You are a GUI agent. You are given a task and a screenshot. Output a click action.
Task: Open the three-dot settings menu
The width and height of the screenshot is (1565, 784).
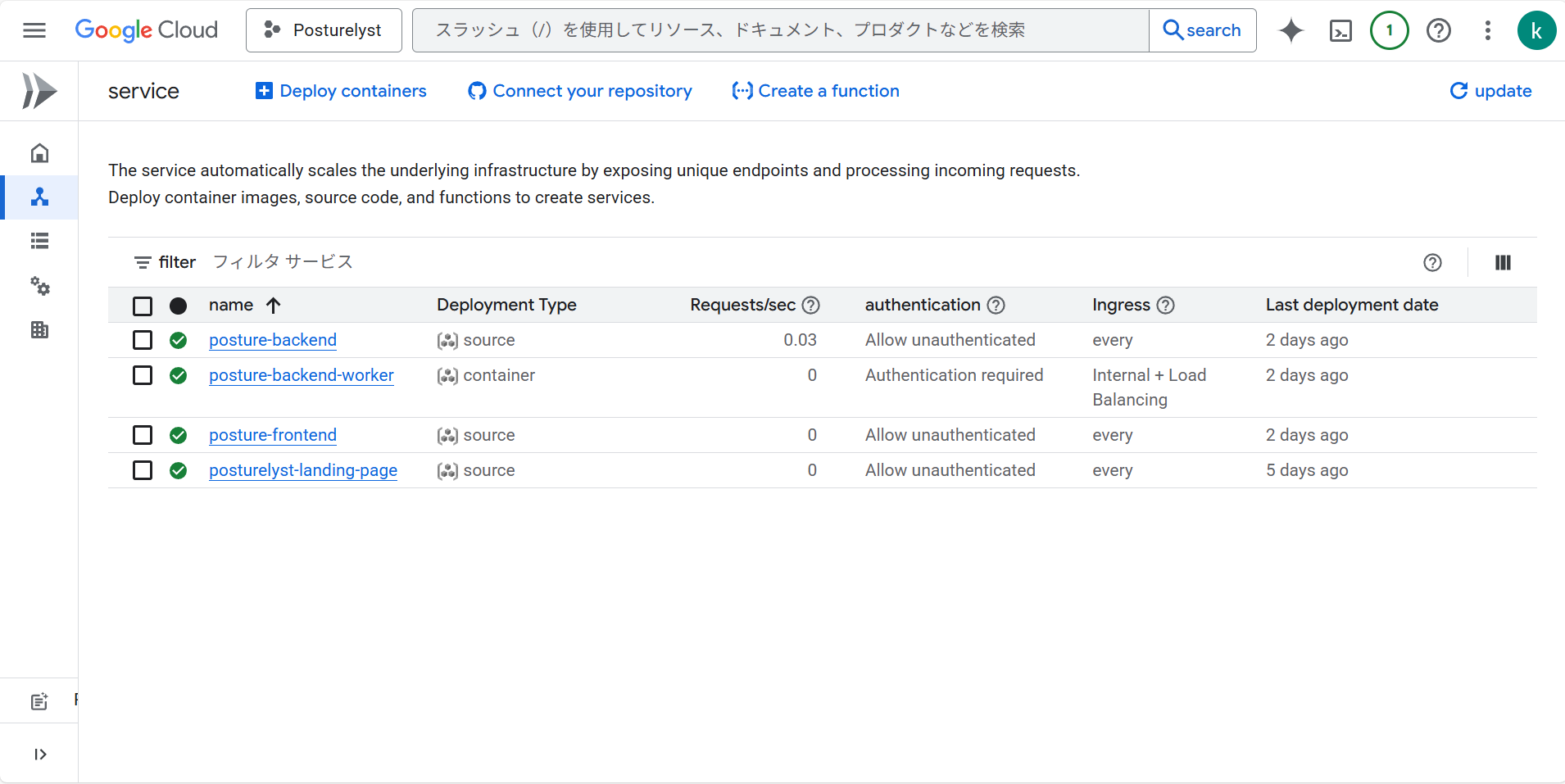1487,30
